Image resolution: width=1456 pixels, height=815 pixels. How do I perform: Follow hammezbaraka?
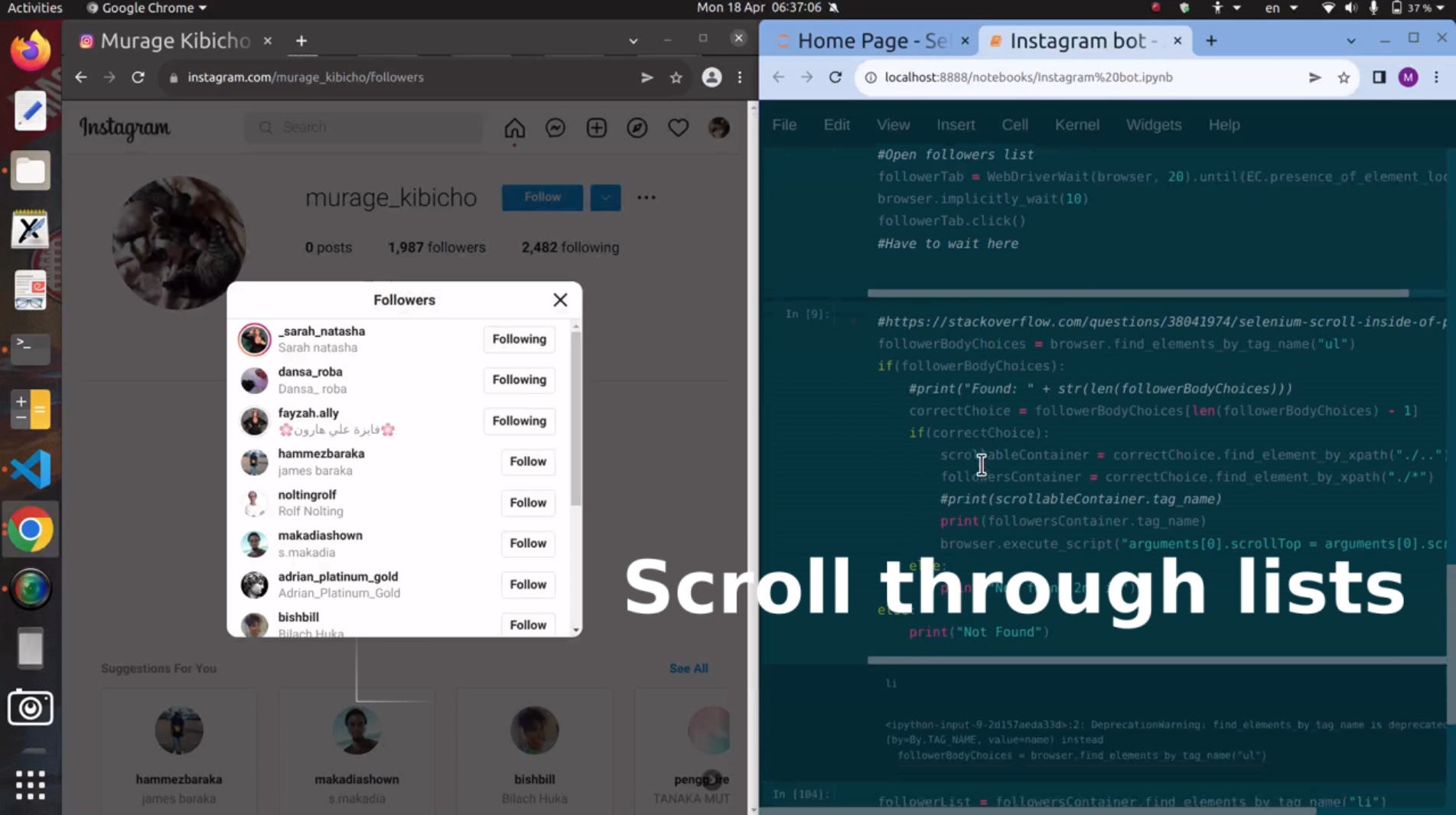[528, 461]
